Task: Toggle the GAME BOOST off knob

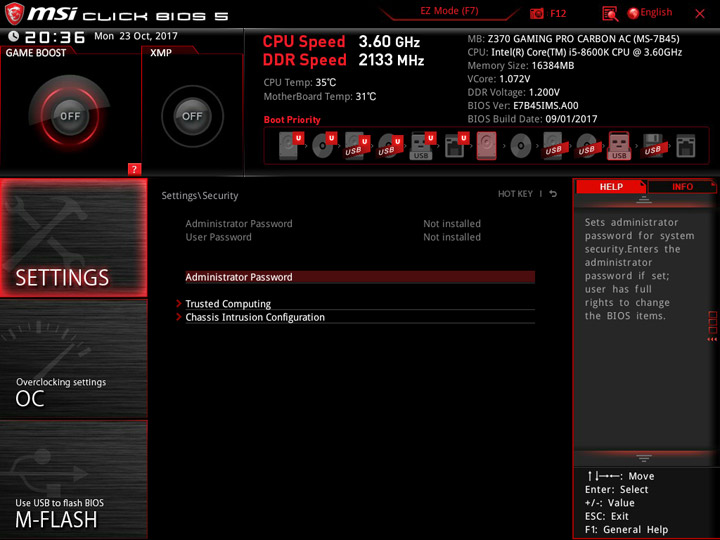Action: 70,116
